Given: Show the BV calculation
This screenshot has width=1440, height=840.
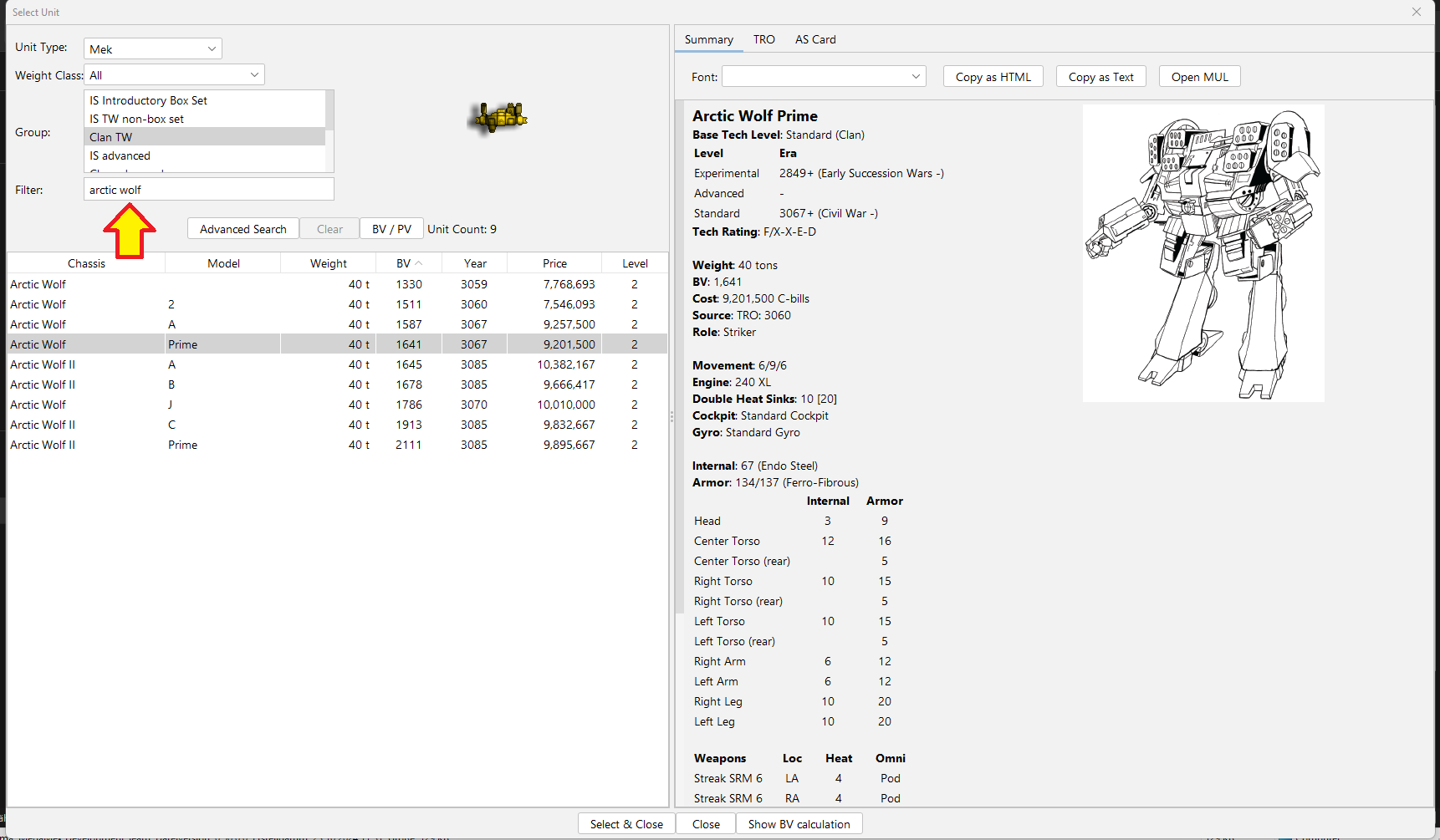Looking at the screenshot, I should click(798, 824).
